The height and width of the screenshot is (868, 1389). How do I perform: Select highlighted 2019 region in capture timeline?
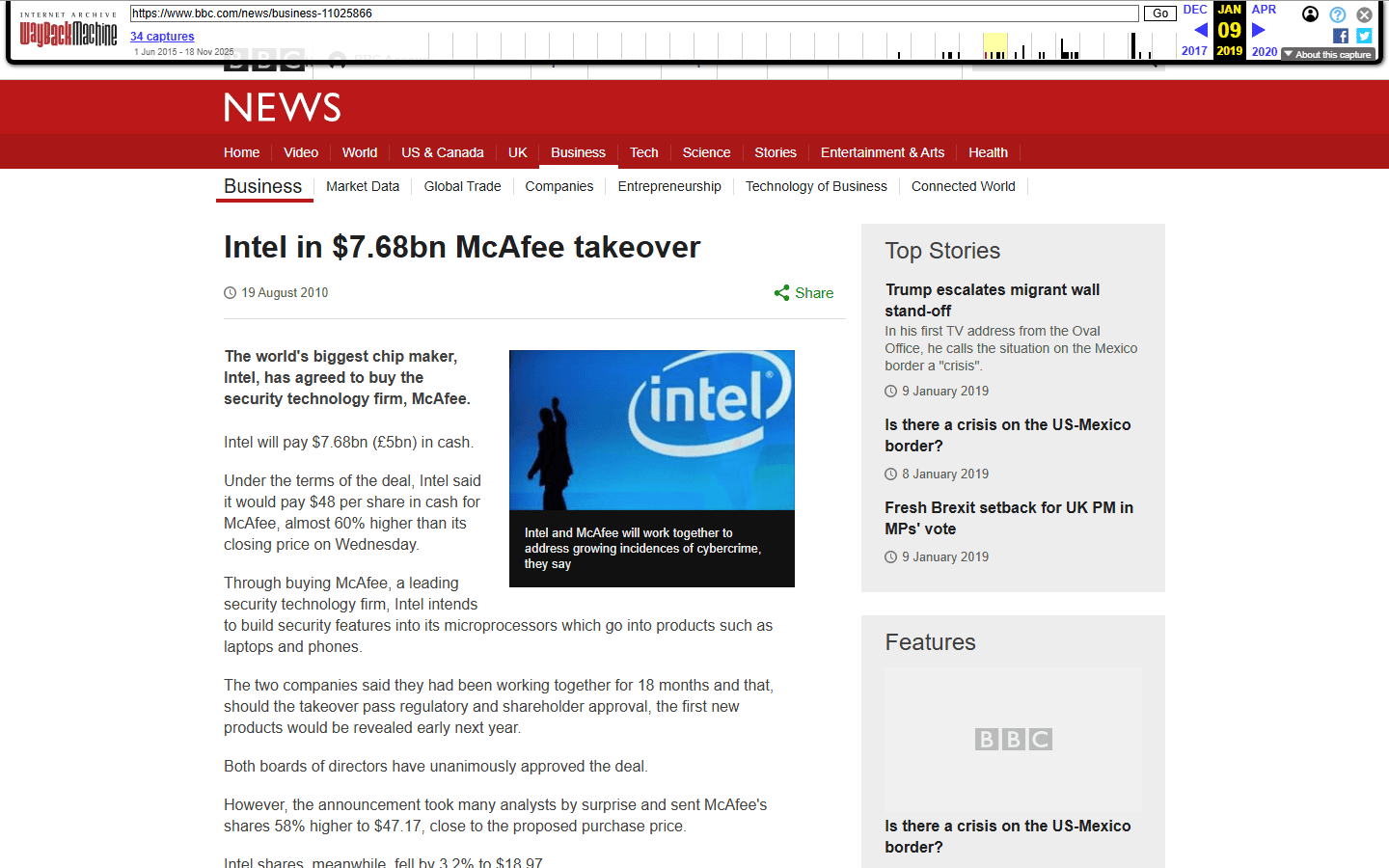coord(994,45)
